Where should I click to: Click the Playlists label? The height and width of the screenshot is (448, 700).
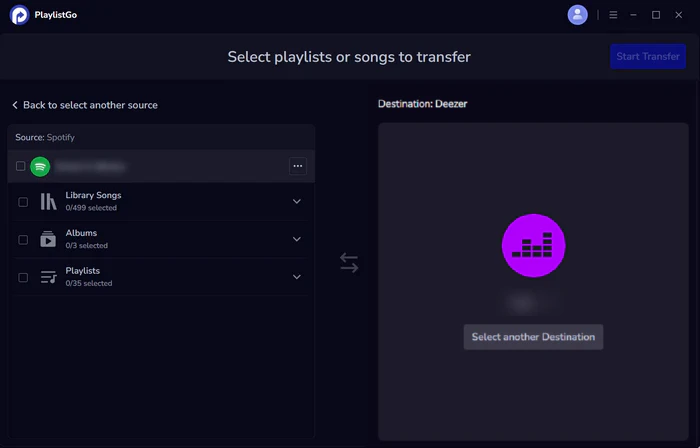pyautogui.click(x=83, y=270)
